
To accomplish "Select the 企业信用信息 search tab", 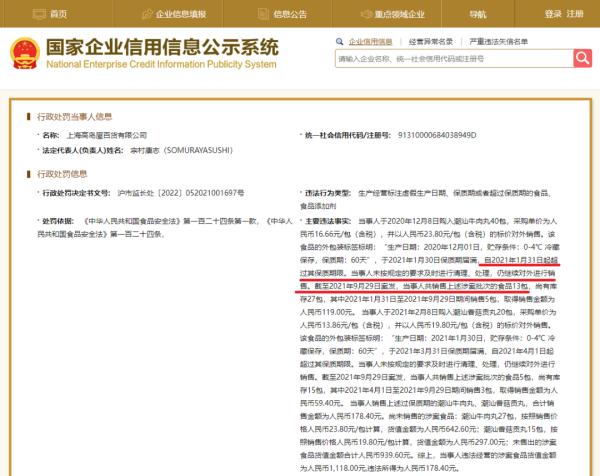I will coord(370,42).
